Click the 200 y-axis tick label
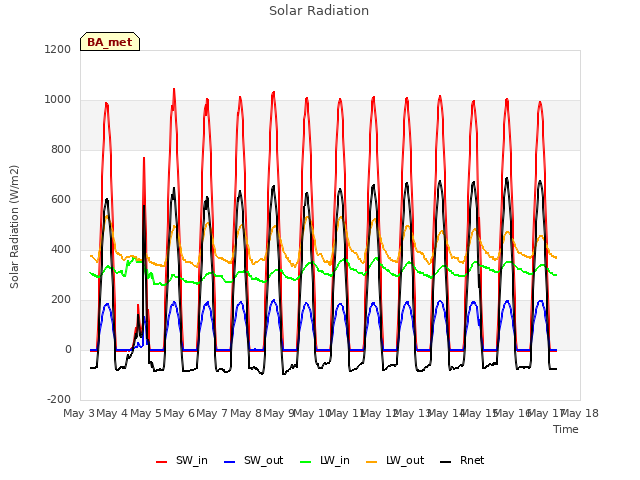Image resolution: width=640 pixels, height=480 pixels. [x=61, y=300]
